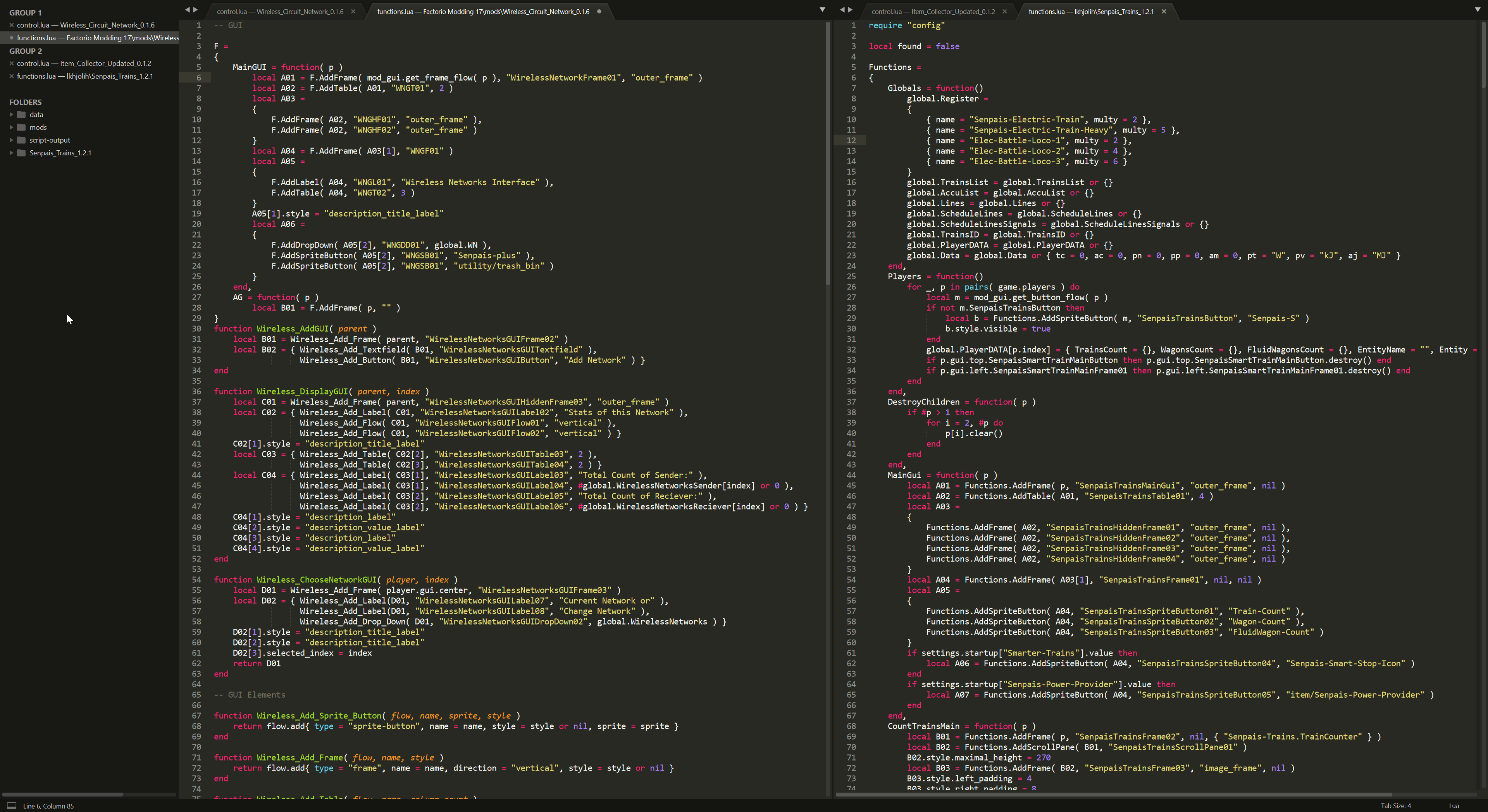Screen dimensions: 1488x812
Task: Open tab list dropdown for group 1
Action: [x=823, y=10]
